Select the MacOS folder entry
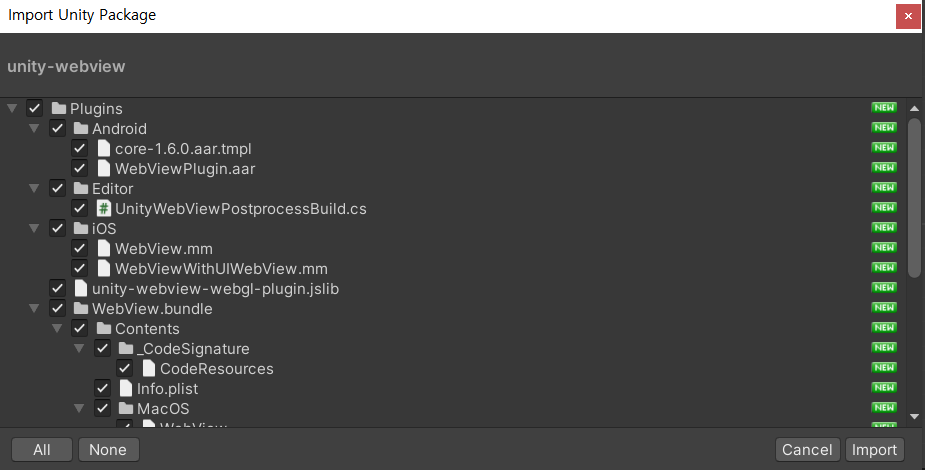The height and width of the screenshot is (470, 925). [x=163, y=408]
